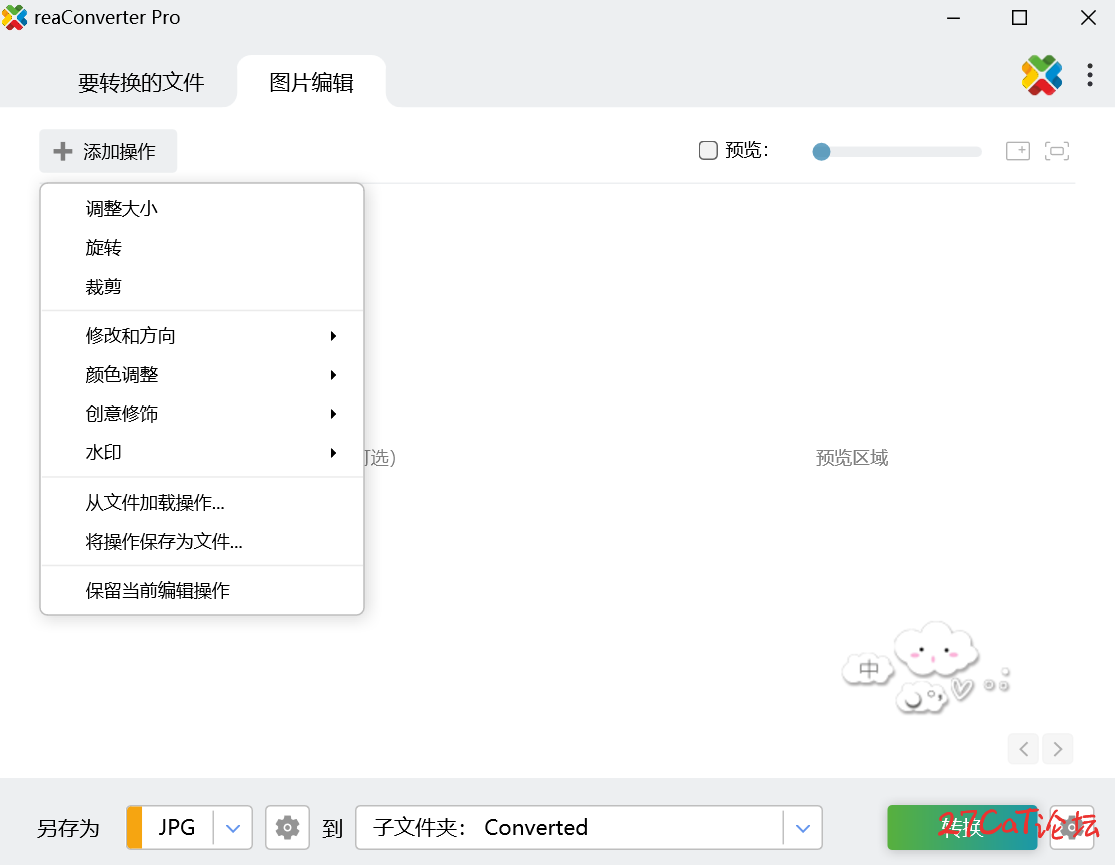Click the preview zoom slider handle
Viewport: 1115px width, 865px height.
(x=821, y=152)
